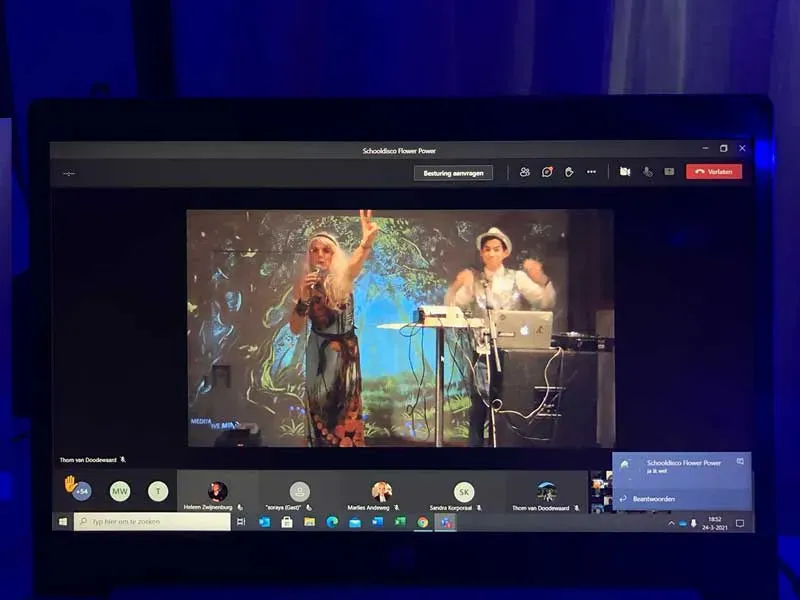Click the red Verlaten button

(x=714, y=172)
